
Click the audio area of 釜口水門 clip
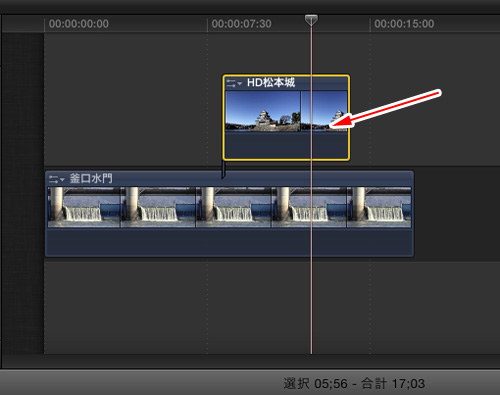coord(229,242)
